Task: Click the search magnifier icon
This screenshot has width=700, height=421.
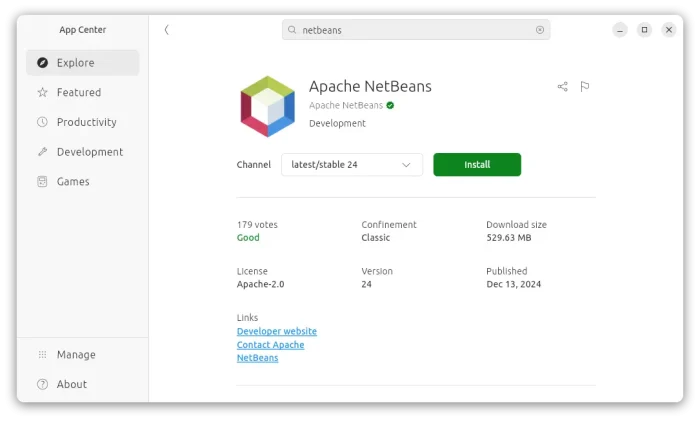Action: [292, 30]
